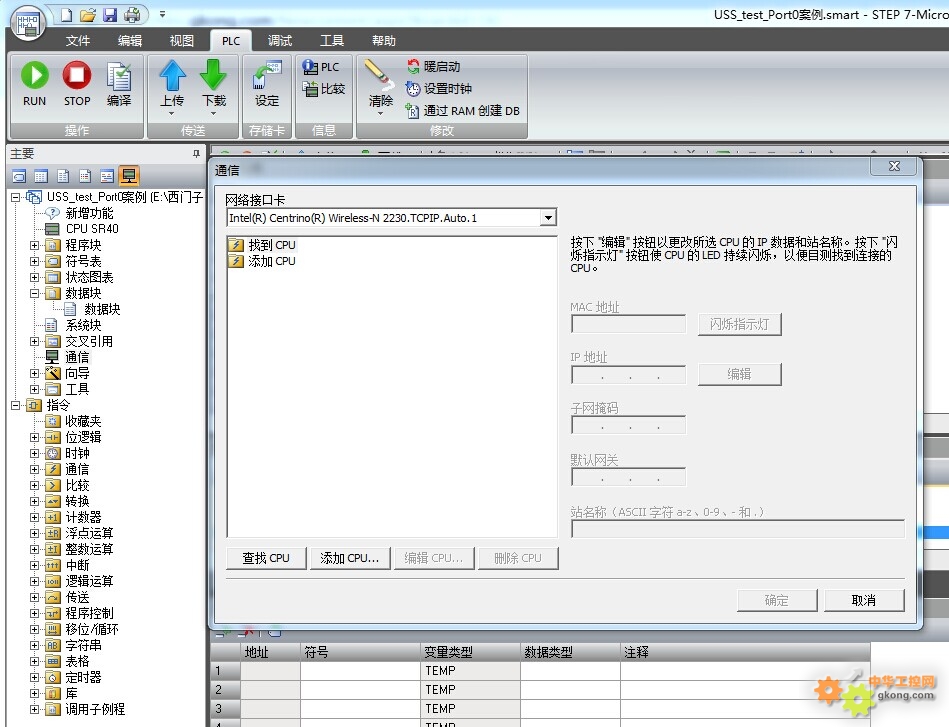Click the green RUN icon
The image size is (949, 727).
coord(34,76)
